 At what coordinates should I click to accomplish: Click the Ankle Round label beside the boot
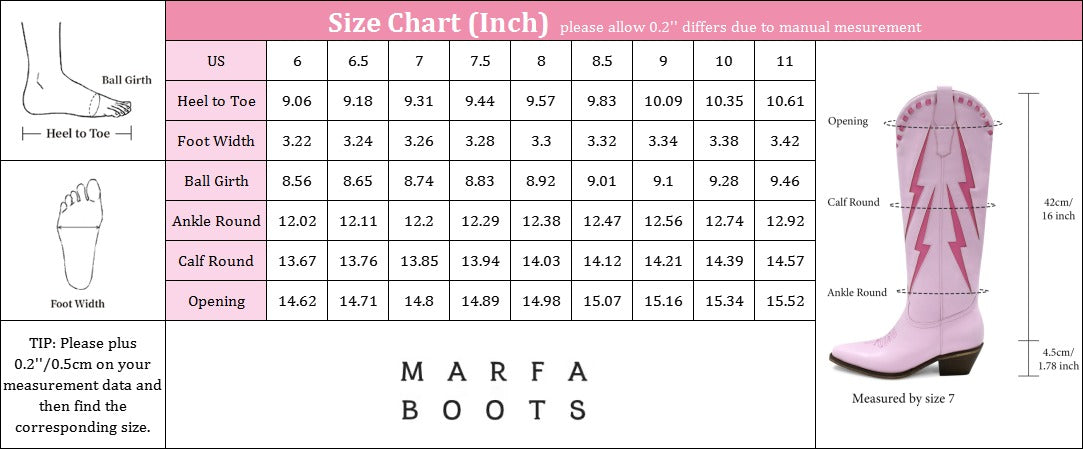(856, 293)
